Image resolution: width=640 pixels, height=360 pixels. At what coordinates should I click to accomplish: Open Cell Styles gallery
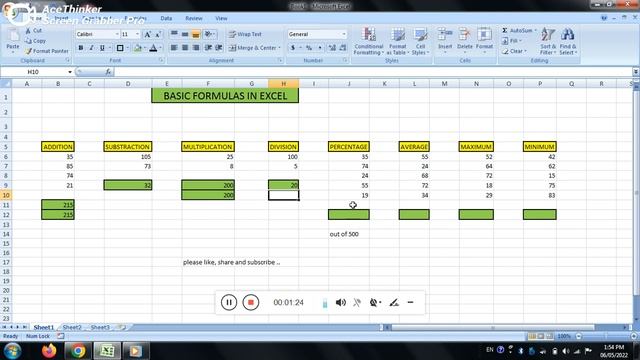coord(420,41)
